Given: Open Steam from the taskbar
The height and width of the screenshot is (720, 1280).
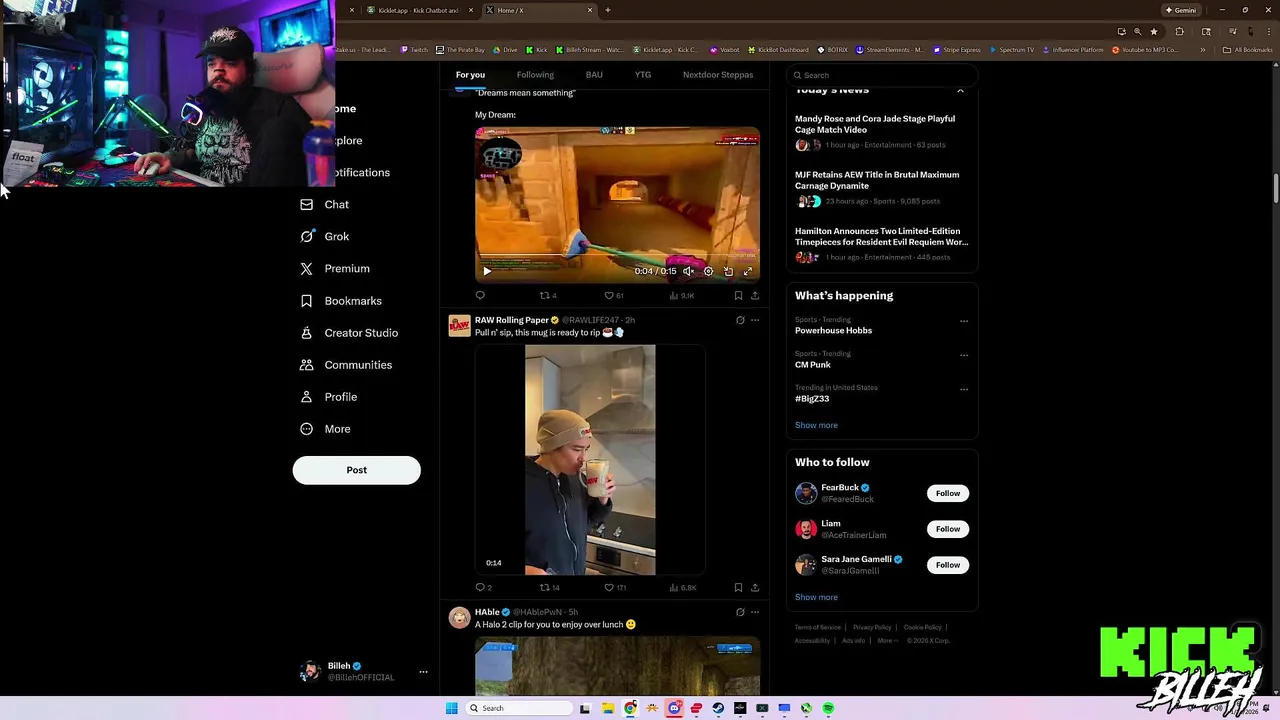Looking at the screenshot, I should pyautogui.click(x=718, y=708).
